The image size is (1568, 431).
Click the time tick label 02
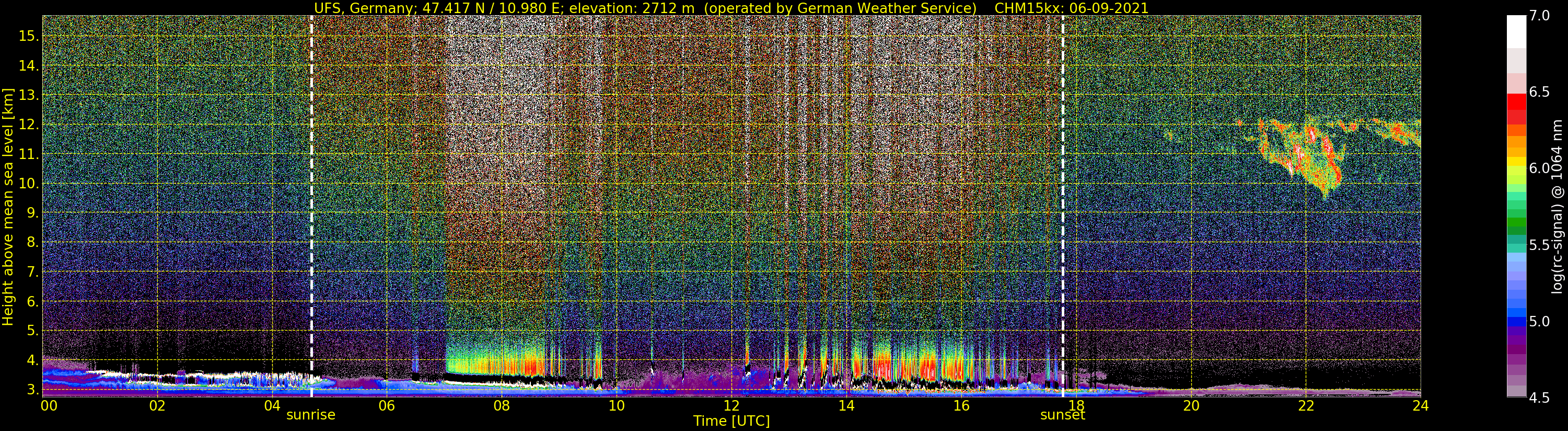[x=157, y=405]
